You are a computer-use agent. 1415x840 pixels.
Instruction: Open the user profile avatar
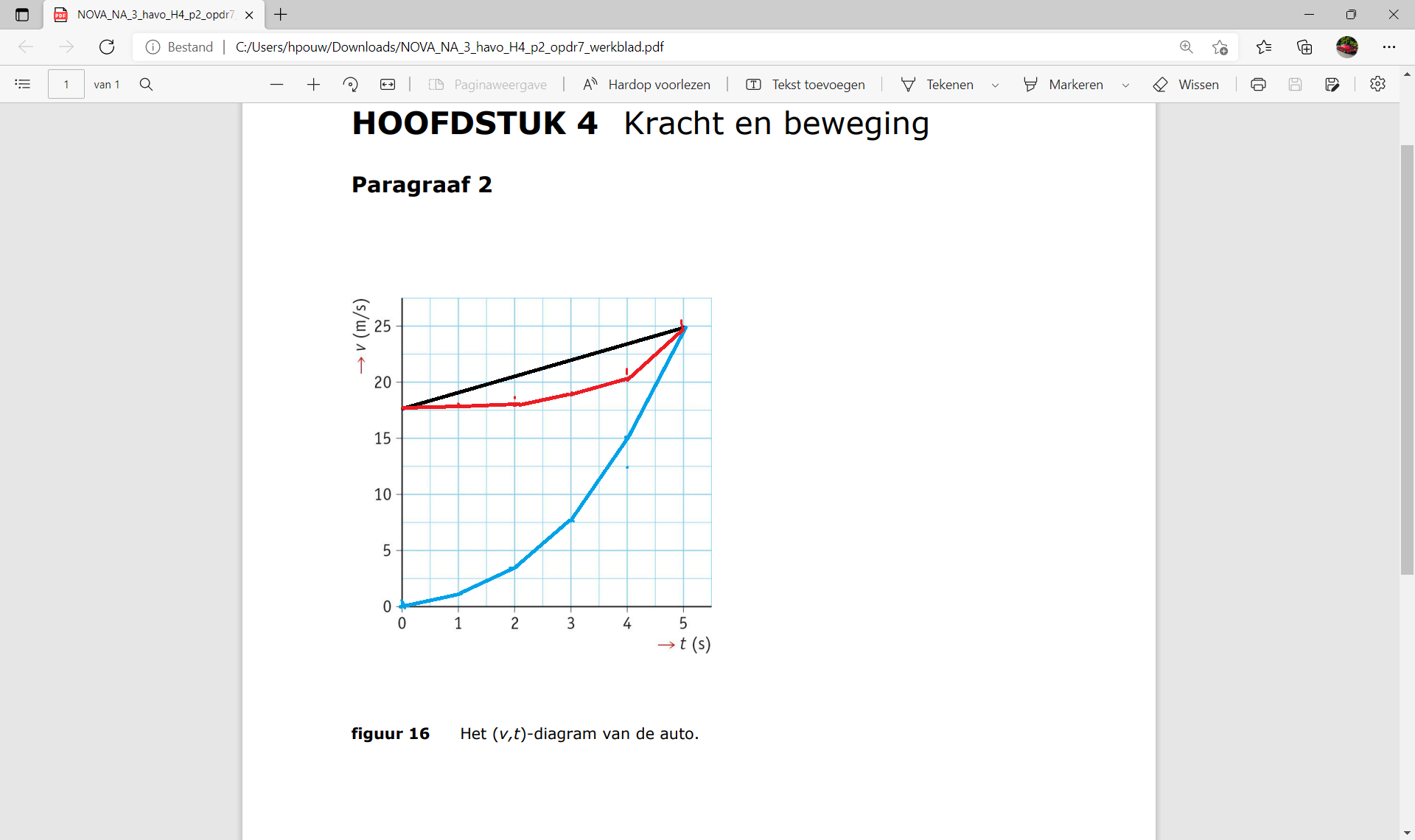click(x=1347, y=47)
